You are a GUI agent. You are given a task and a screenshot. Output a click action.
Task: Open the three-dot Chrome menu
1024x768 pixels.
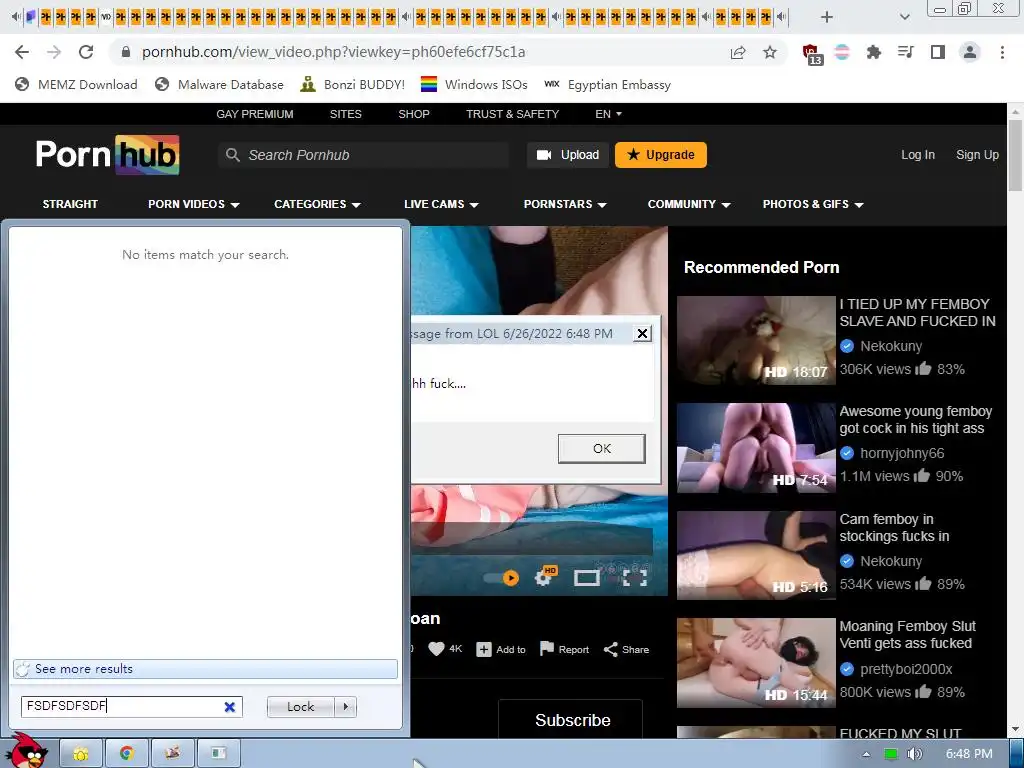click(x=1002, y=52)
